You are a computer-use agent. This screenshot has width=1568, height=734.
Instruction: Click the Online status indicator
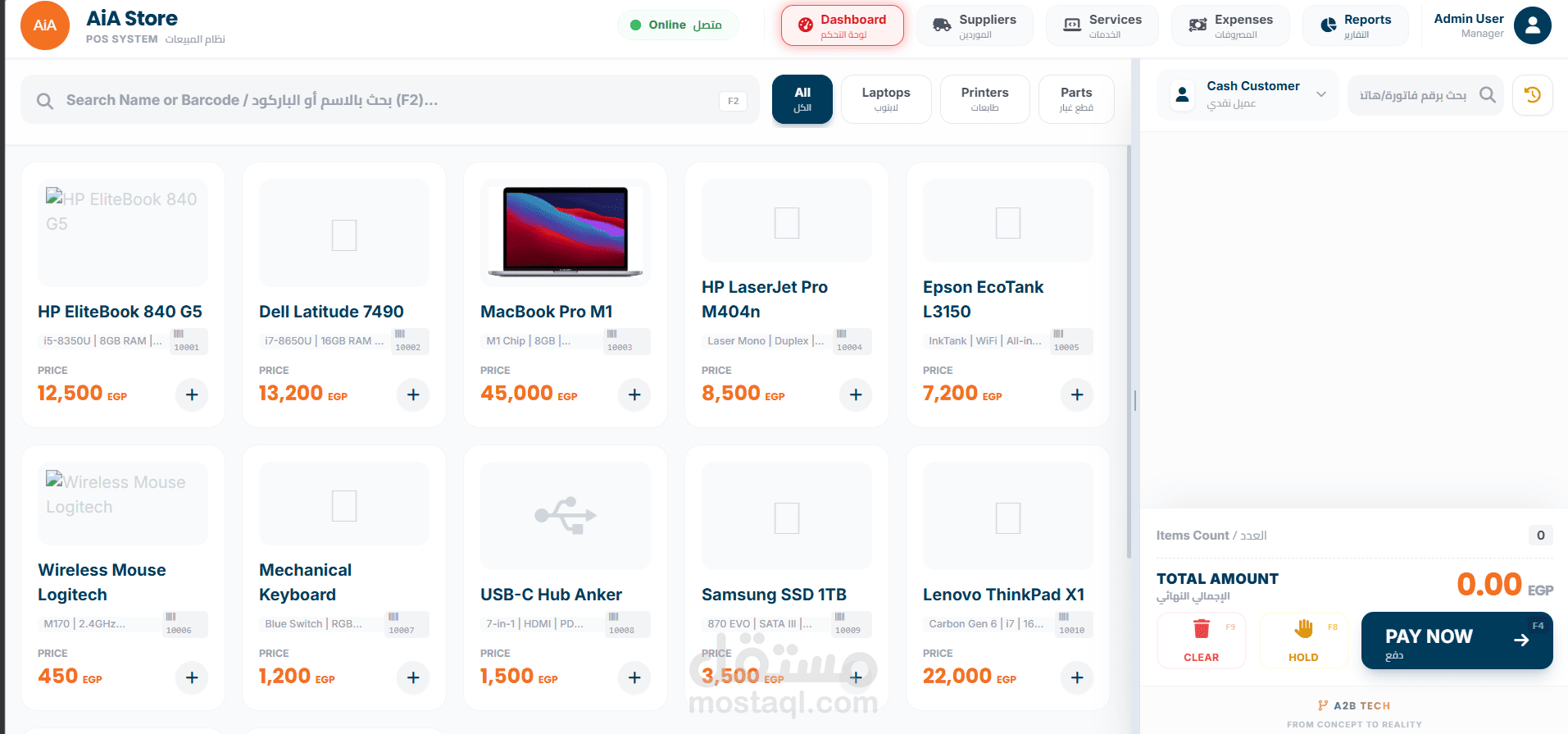tap(677, 25)
